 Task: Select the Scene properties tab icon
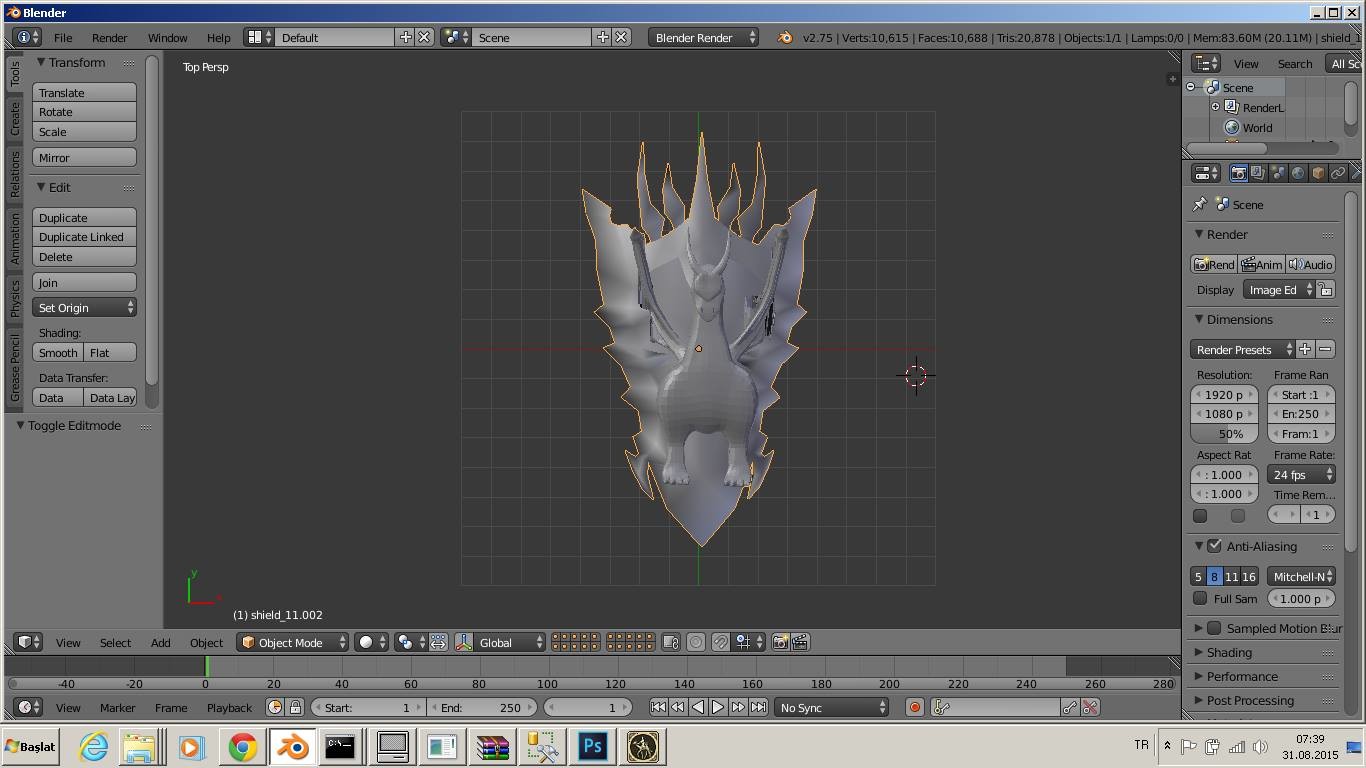1278,173
